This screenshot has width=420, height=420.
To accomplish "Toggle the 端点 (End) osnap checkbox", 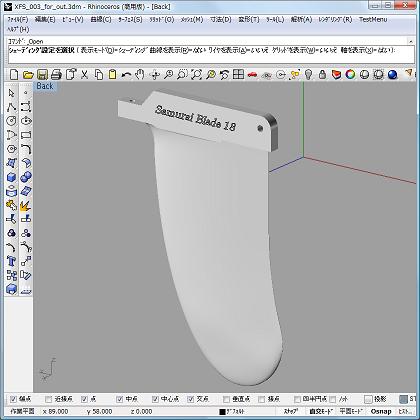I will point(14,399).
